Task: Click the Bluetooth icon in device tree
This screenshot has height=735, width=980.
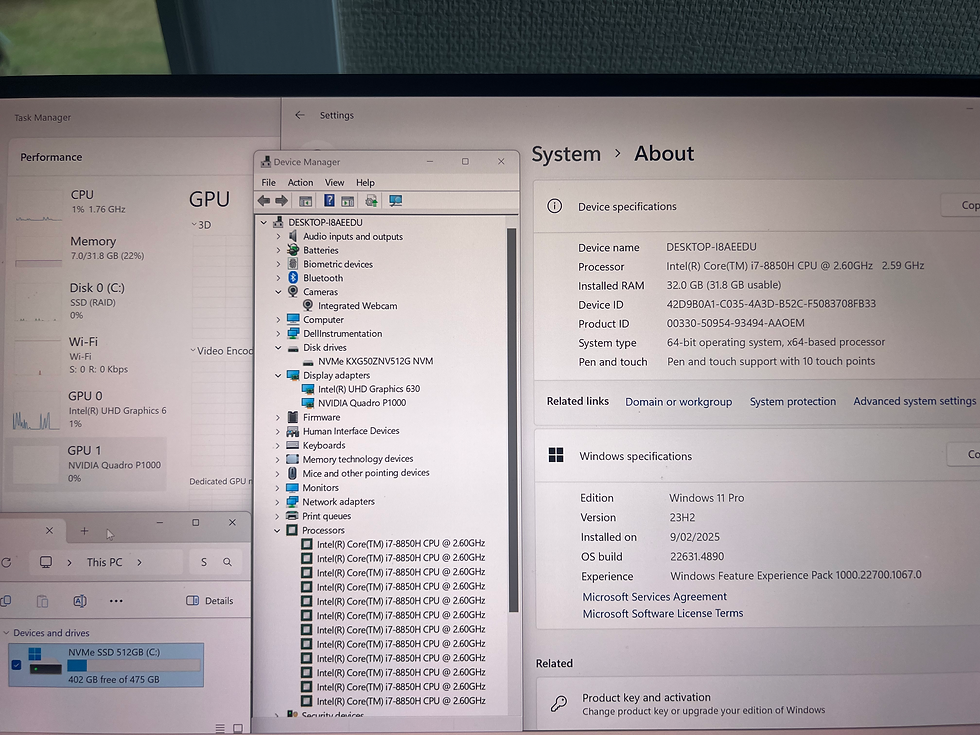Action: point(293,278)
